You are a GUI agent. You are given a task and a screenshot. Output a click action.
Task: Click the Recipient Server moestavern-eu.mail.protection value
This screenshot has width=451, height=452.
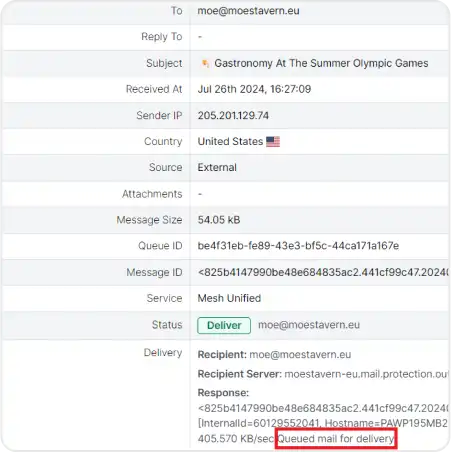click(x=366, y=374)
